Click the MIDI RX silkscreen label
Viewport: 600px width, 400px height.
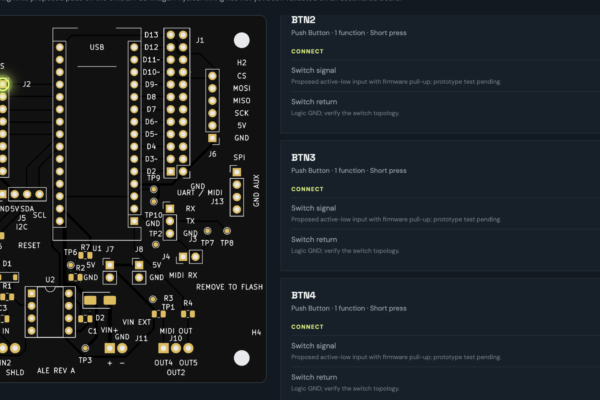(183, 275)
